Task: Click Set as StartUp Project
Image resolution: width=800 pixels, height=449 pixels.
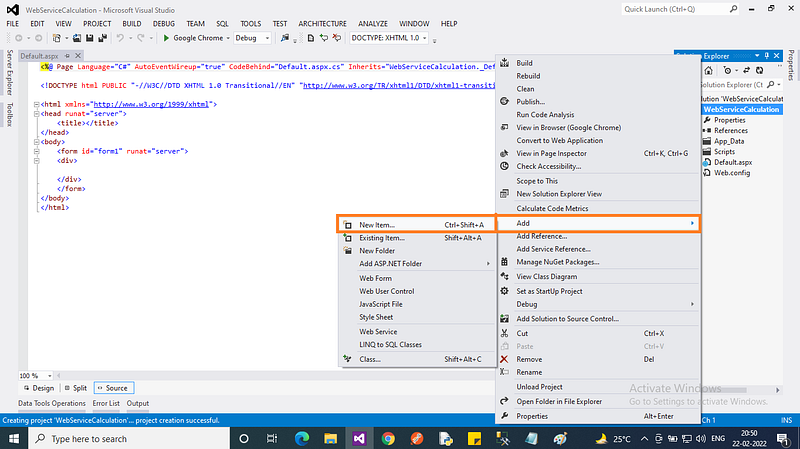Action: (598, 291)
